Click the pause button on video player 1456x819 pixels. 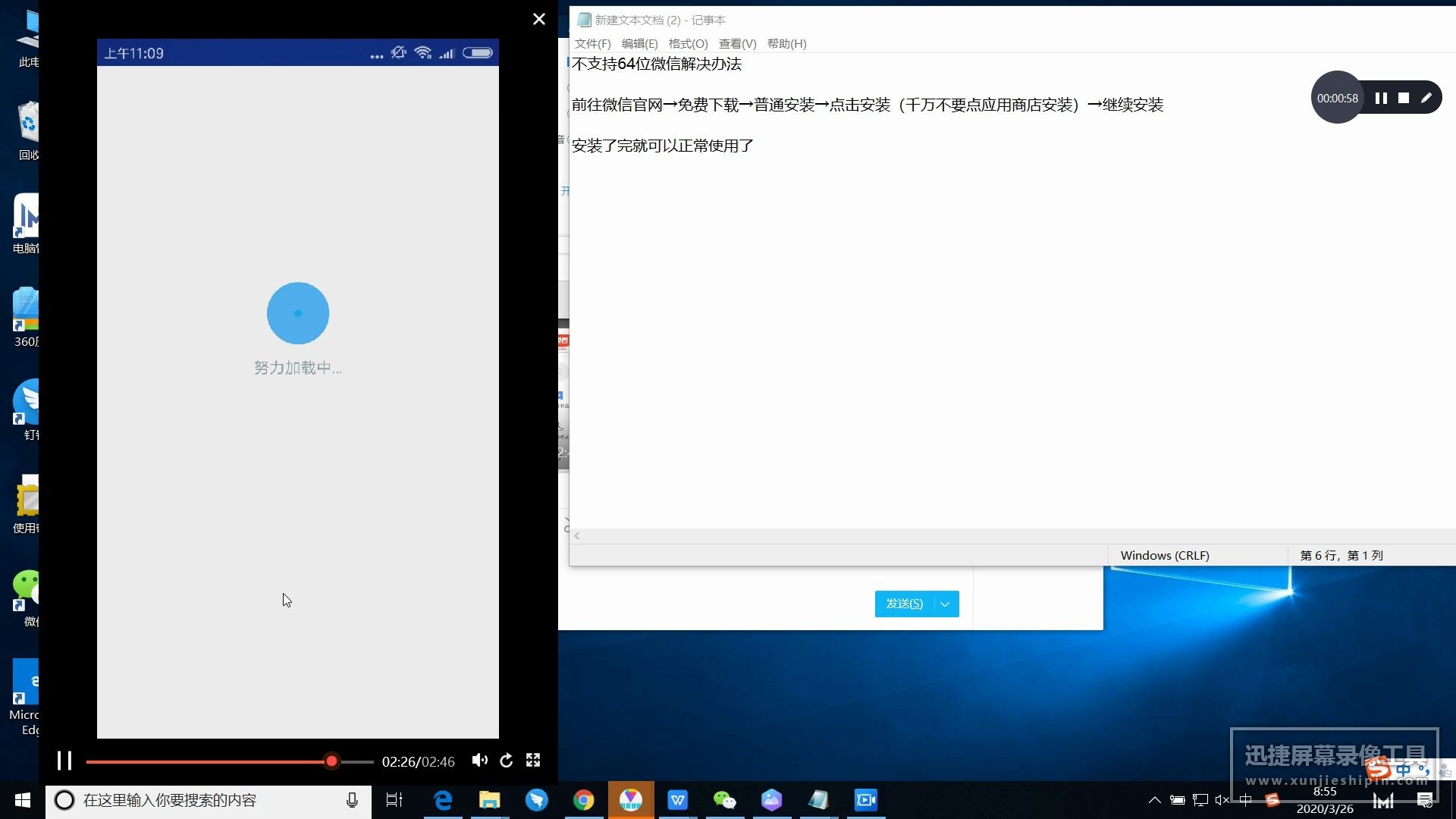click(63, 760)
